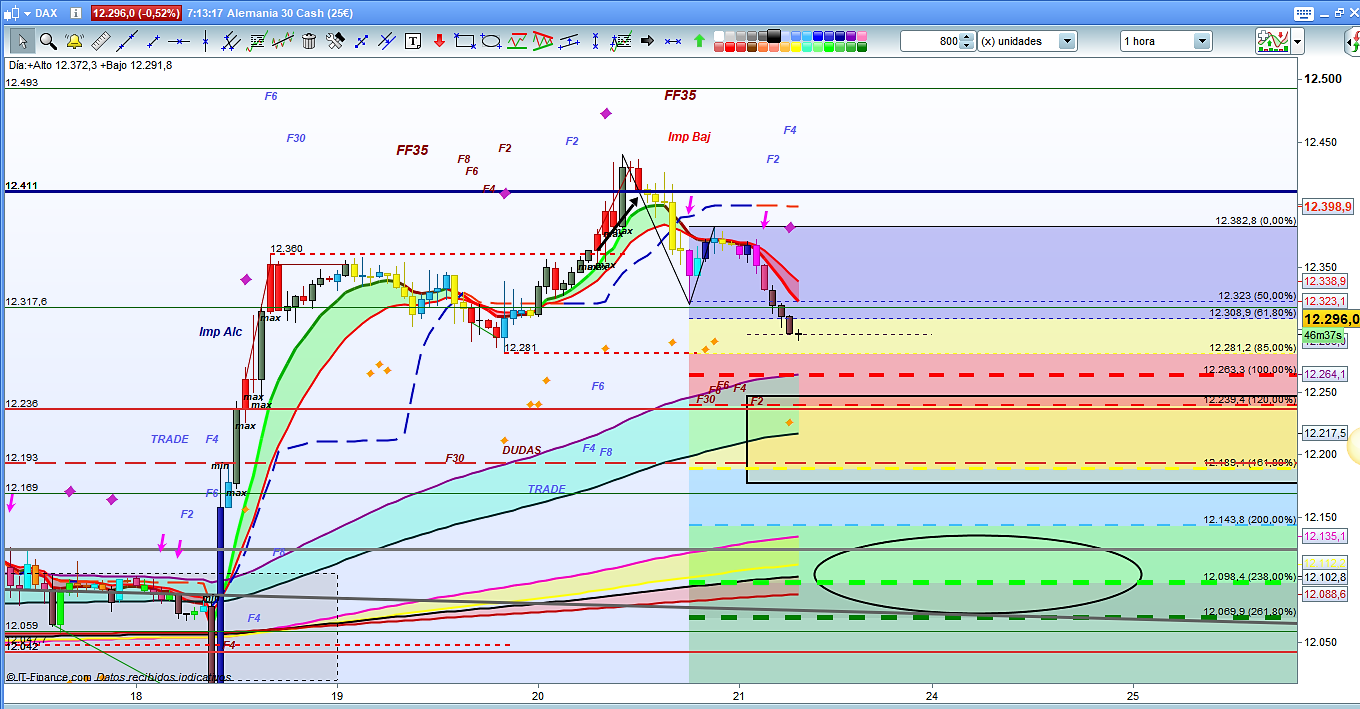
Task: Select the text annotation T tool
Action: 413,41
